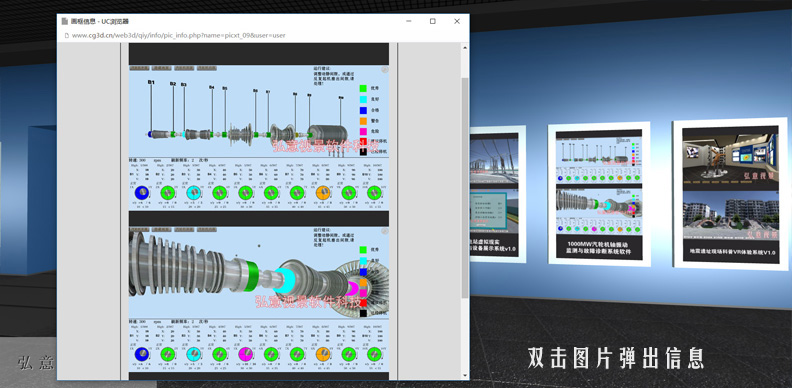The height and width of the screenshot is (388, 792).
Task: Click the blue B1 gauge in upper diagram
Action: tap(142, 192)
